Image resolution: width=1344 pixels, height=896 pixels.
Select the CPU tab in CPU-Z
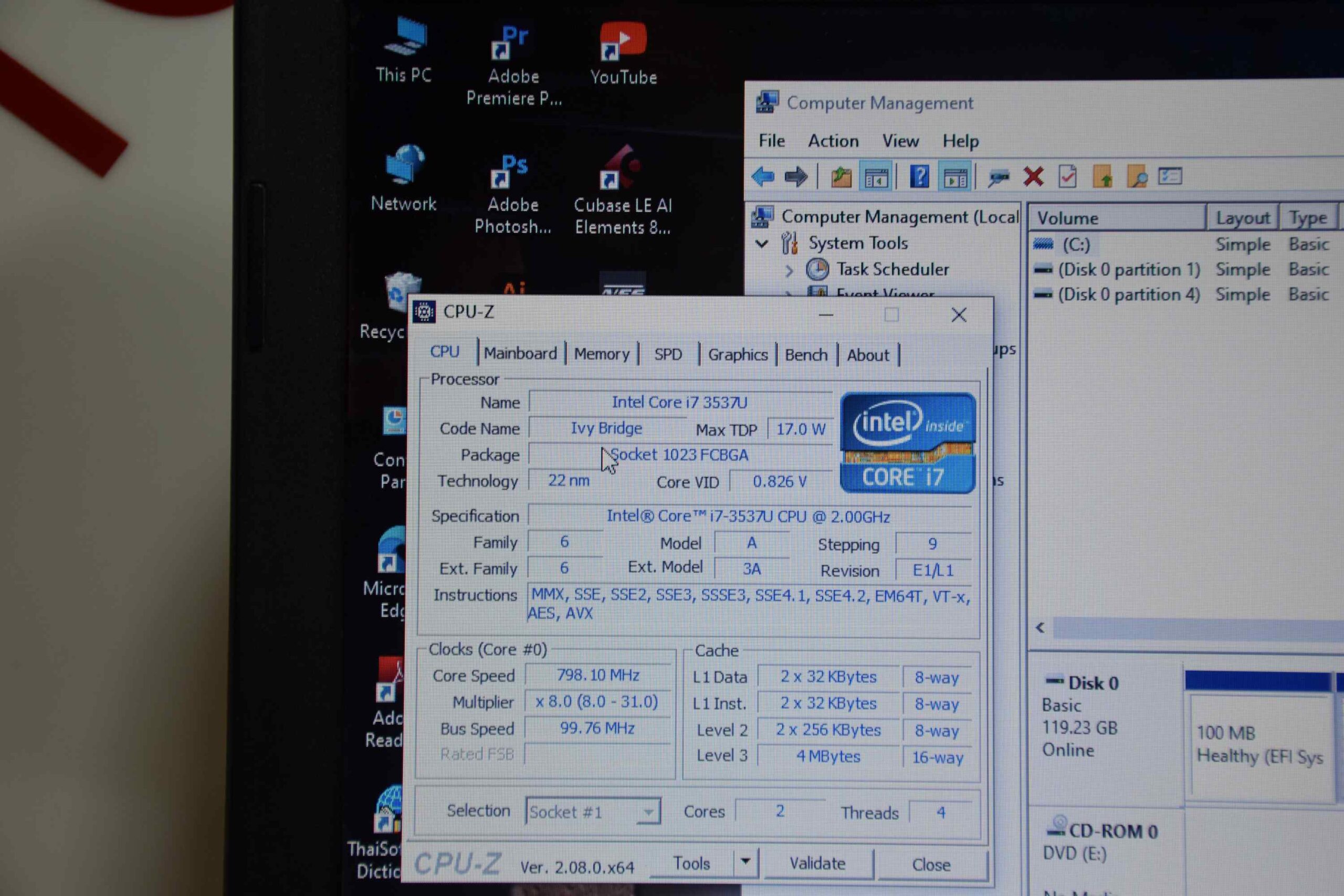[445, 352]
